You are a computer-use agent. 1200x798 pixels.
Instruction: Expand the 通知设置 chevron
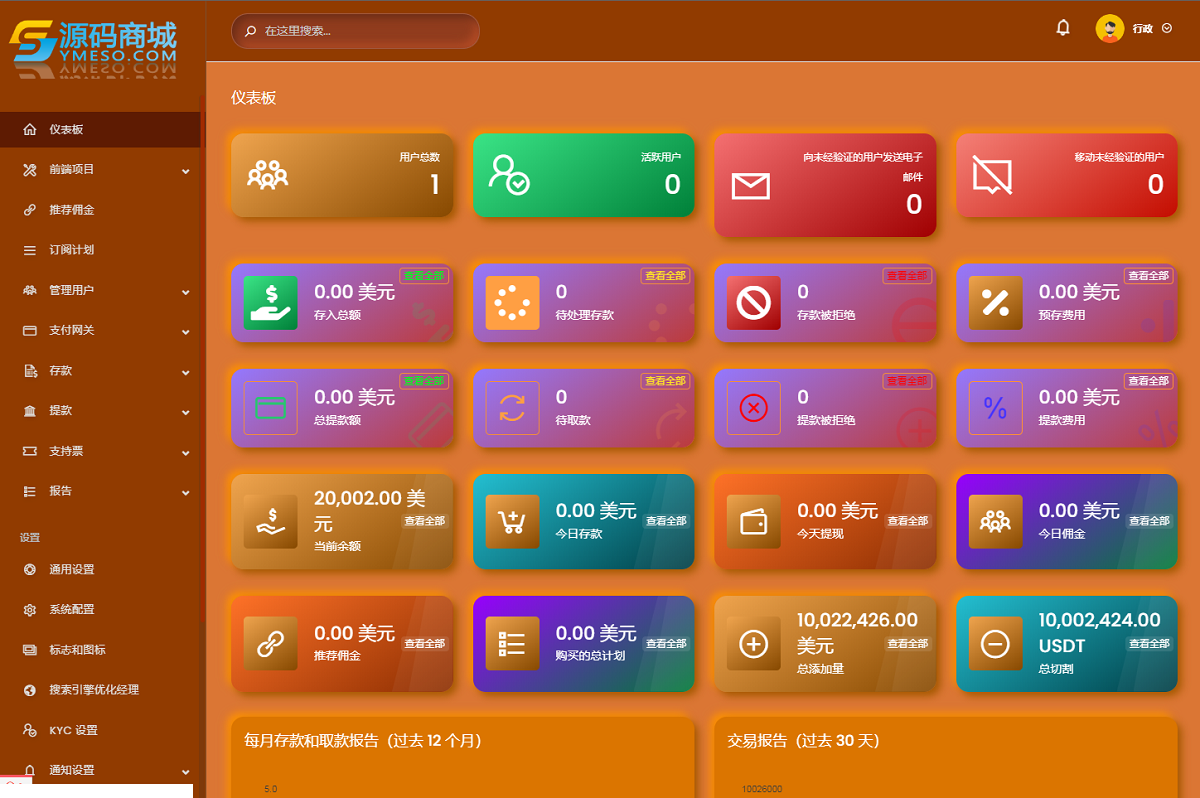click(x=185, y=772)
